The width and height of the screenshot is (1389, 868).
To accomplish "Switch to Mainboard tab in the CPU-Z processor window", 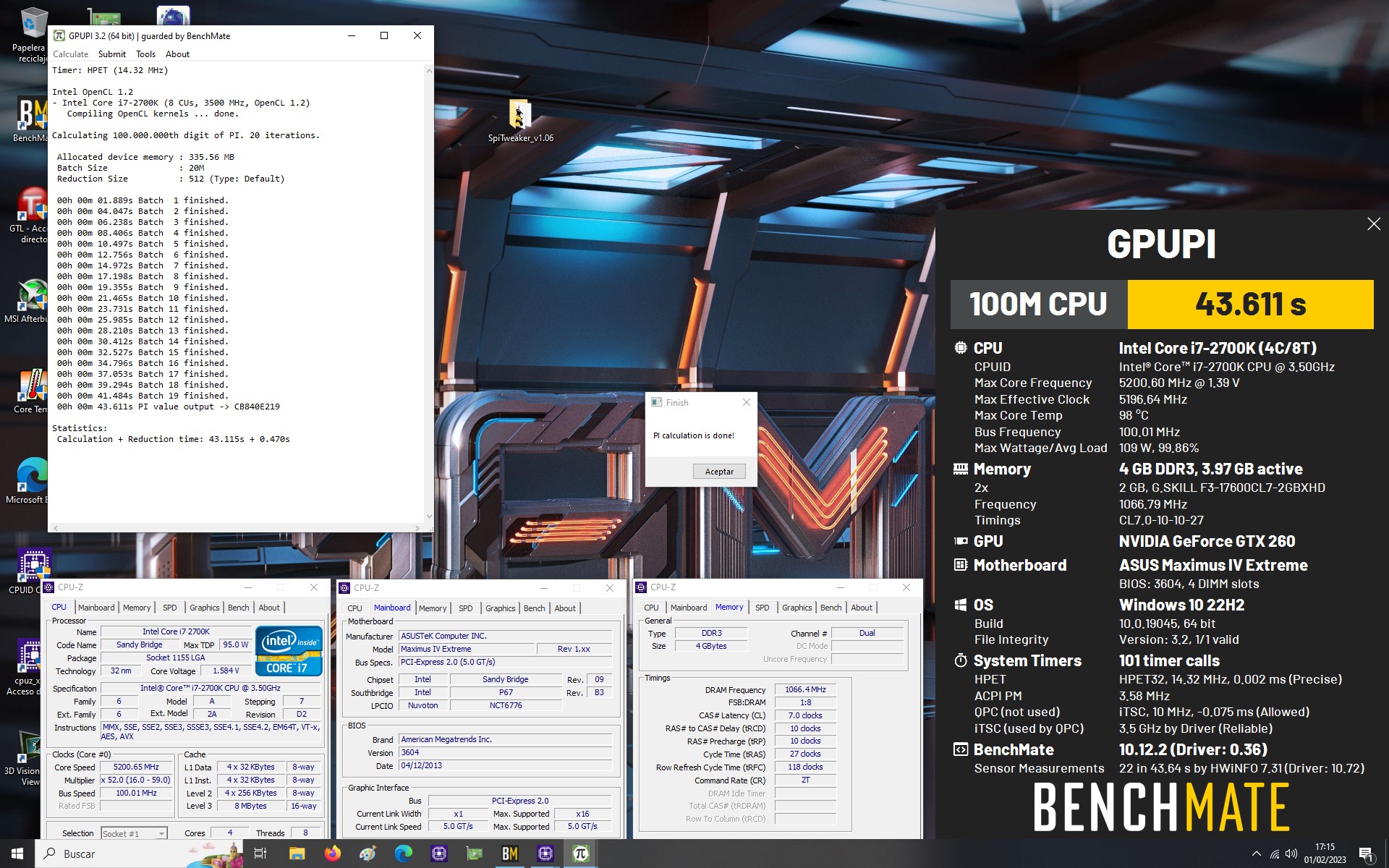I will point(96,608).
